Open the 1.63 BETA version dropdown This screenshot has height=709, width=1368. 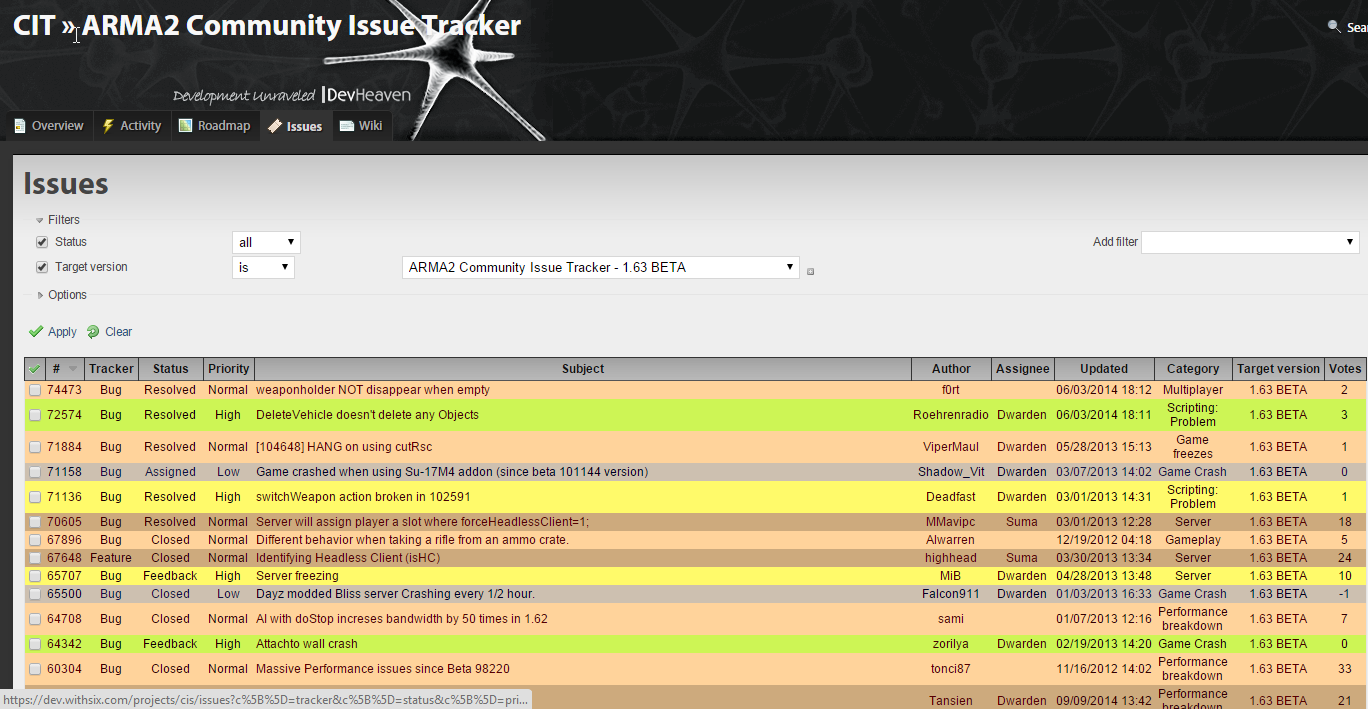[600, 267]
